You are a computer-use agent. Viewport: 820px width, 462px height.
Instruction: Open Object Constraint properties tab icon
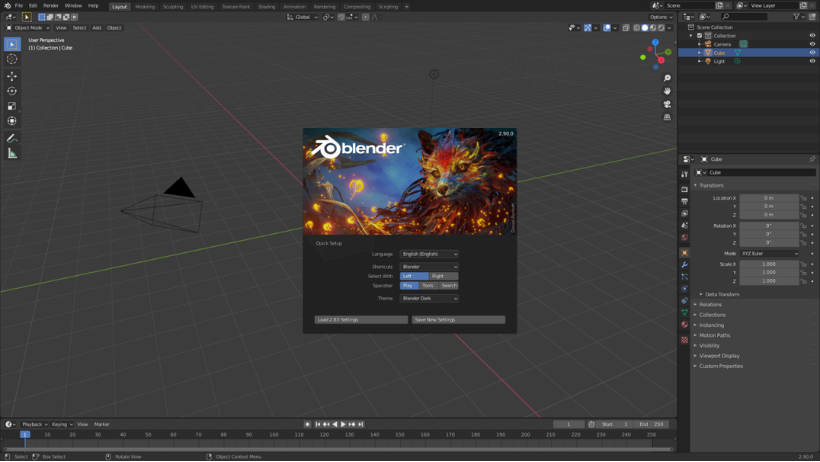click(x=685, y=301)
